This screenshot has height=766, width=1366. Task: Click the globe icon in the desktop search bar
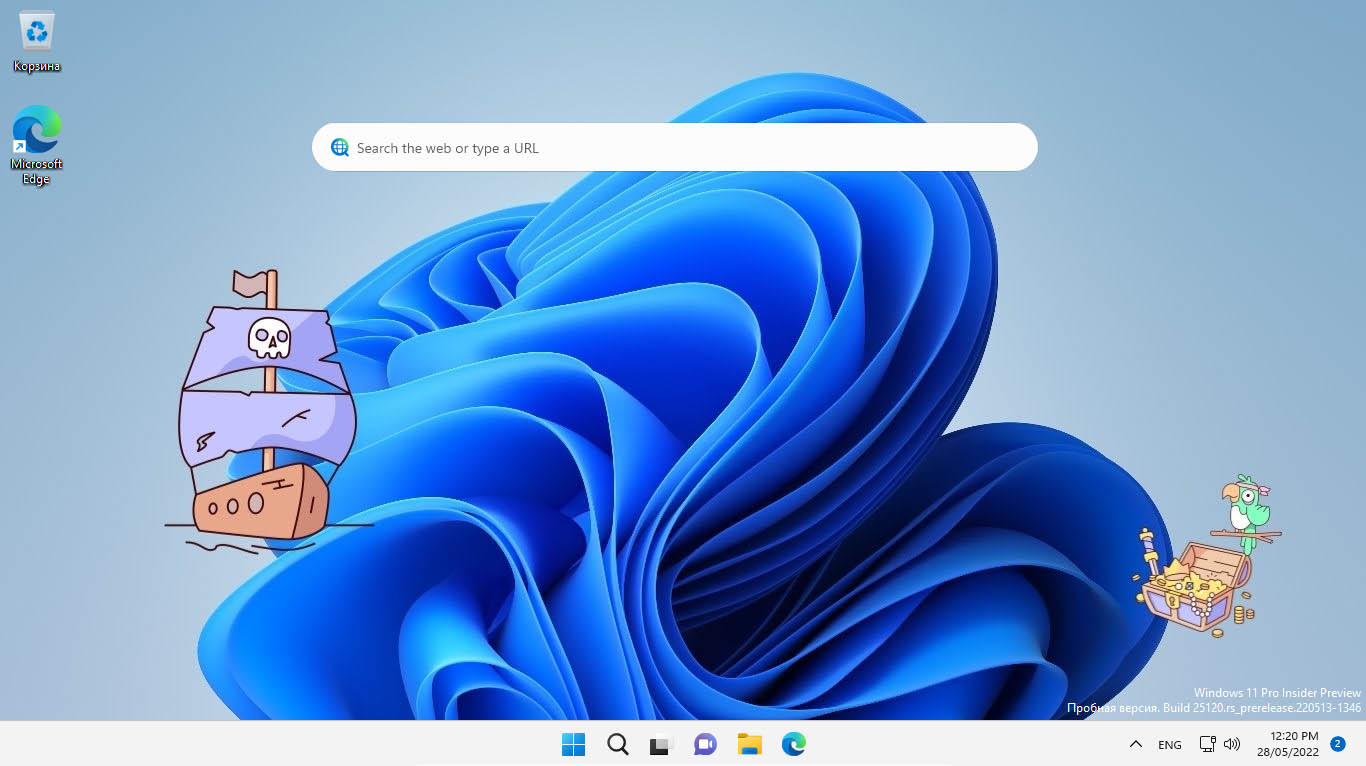pyautogui.click(x=340, y=148)
